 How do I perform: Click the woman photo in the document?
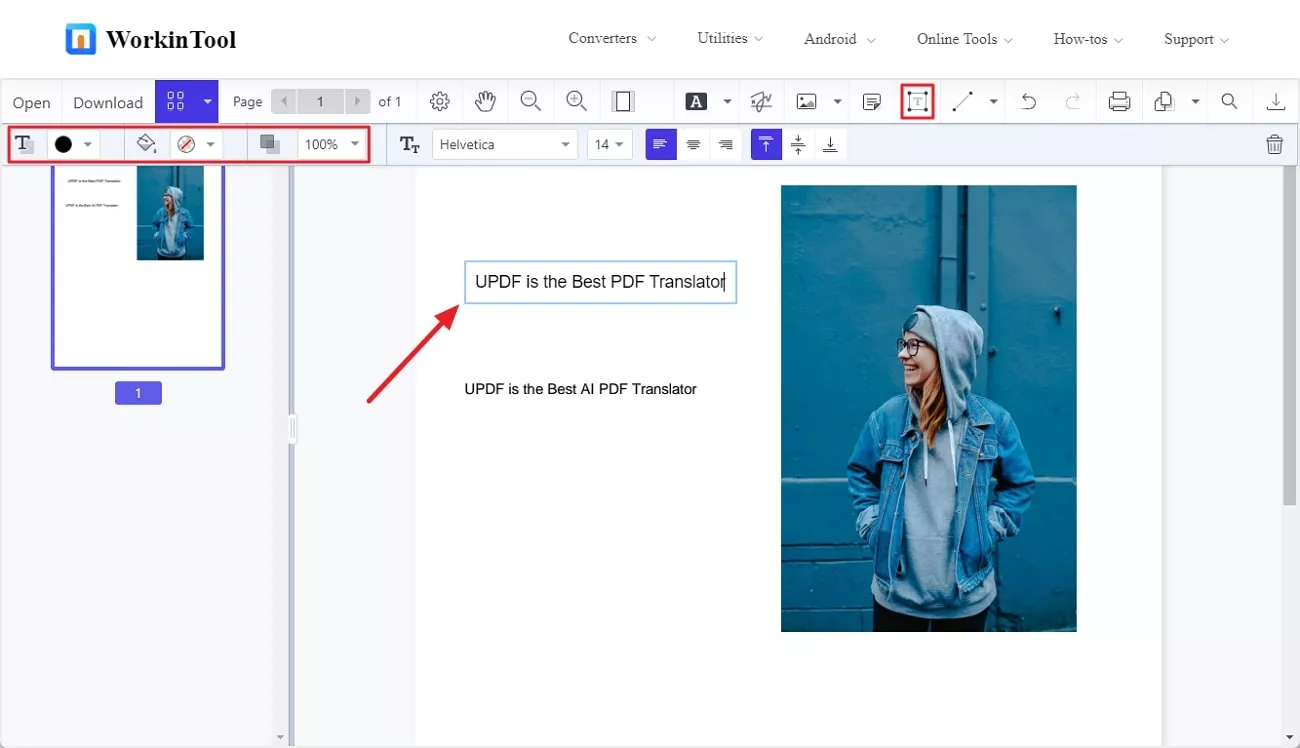click(x=928, y=408)
